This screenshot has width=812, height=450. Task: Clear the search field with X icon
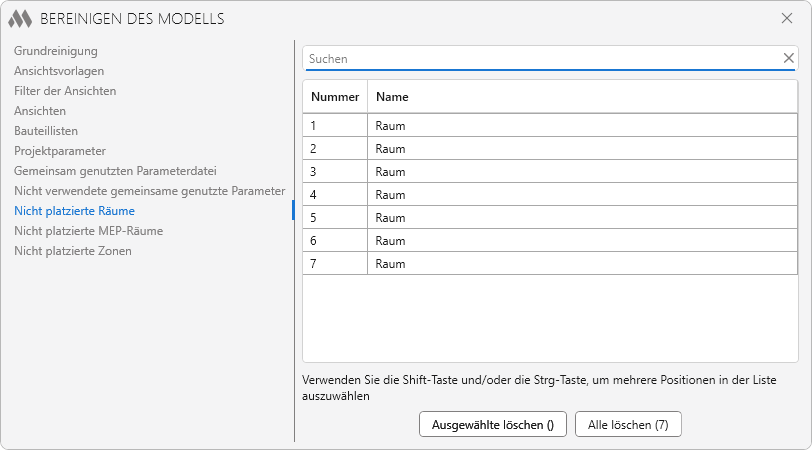788,58
